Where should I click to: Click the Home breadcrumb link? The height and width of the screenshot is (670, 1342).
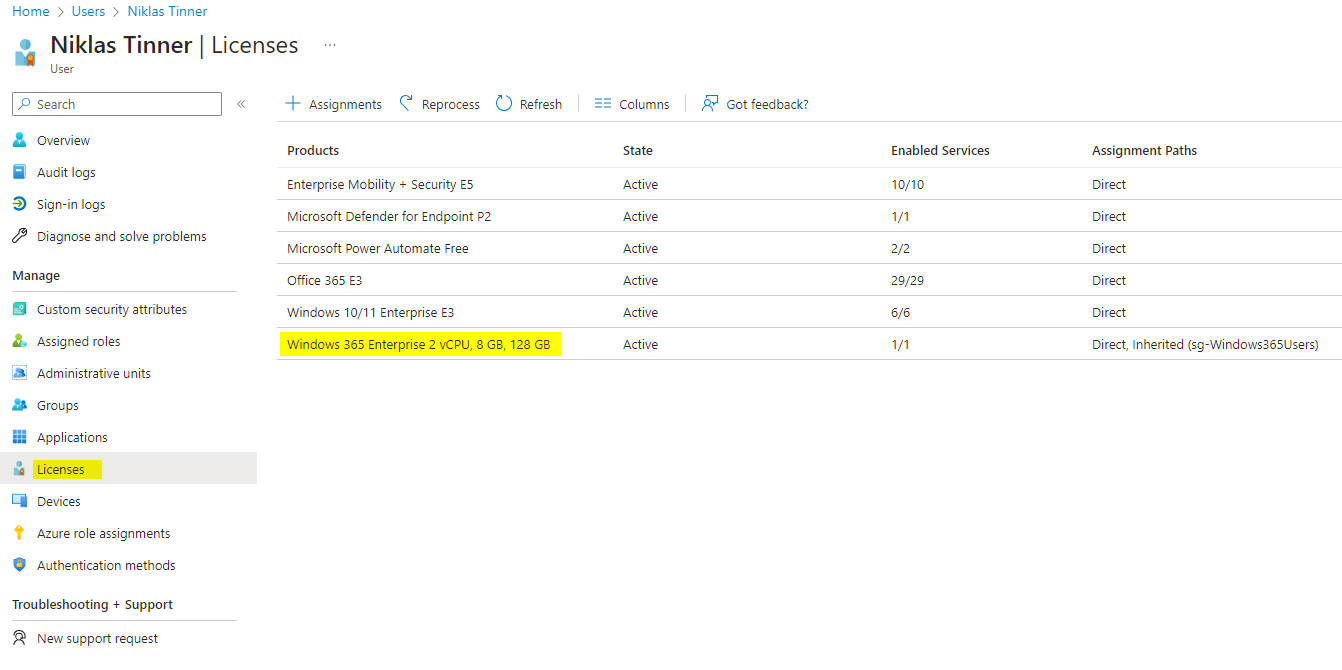pos(30,11)
